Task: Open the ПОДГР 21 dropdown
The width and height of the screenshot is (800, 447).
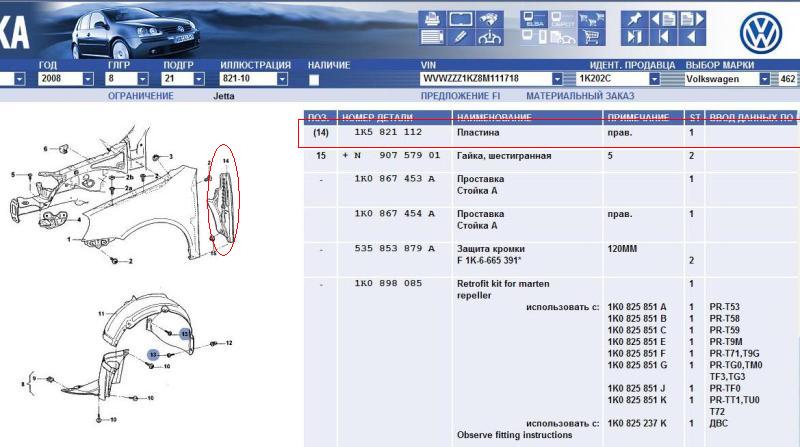Action: pyautogui.click(x=199, y=79)
